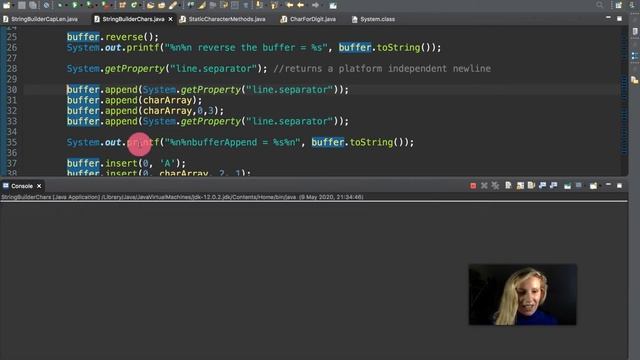Terminate the program with red stop button
Image resolution: width=640 pixels, height=360 pixels.
473,186
